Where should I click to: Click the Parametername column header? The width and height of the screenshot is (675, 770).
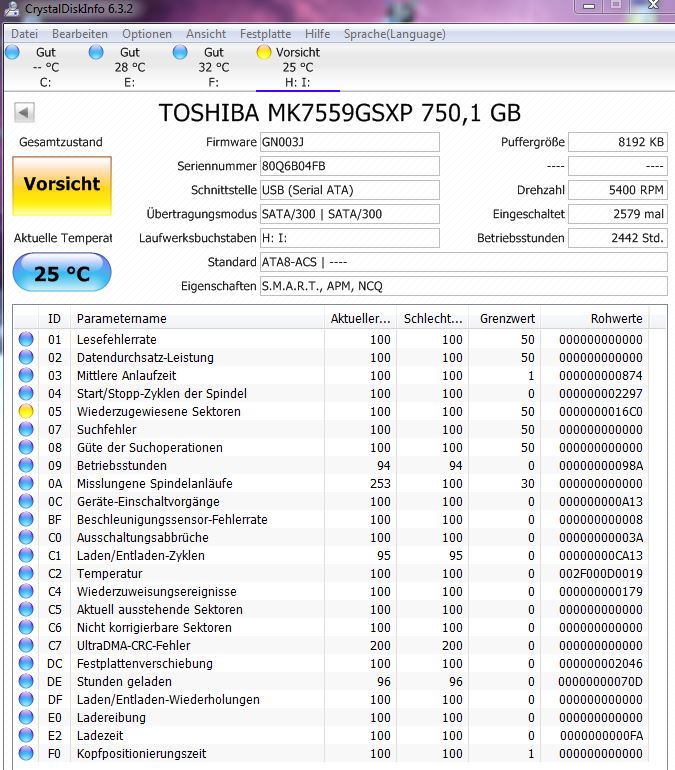pos(197,319)
